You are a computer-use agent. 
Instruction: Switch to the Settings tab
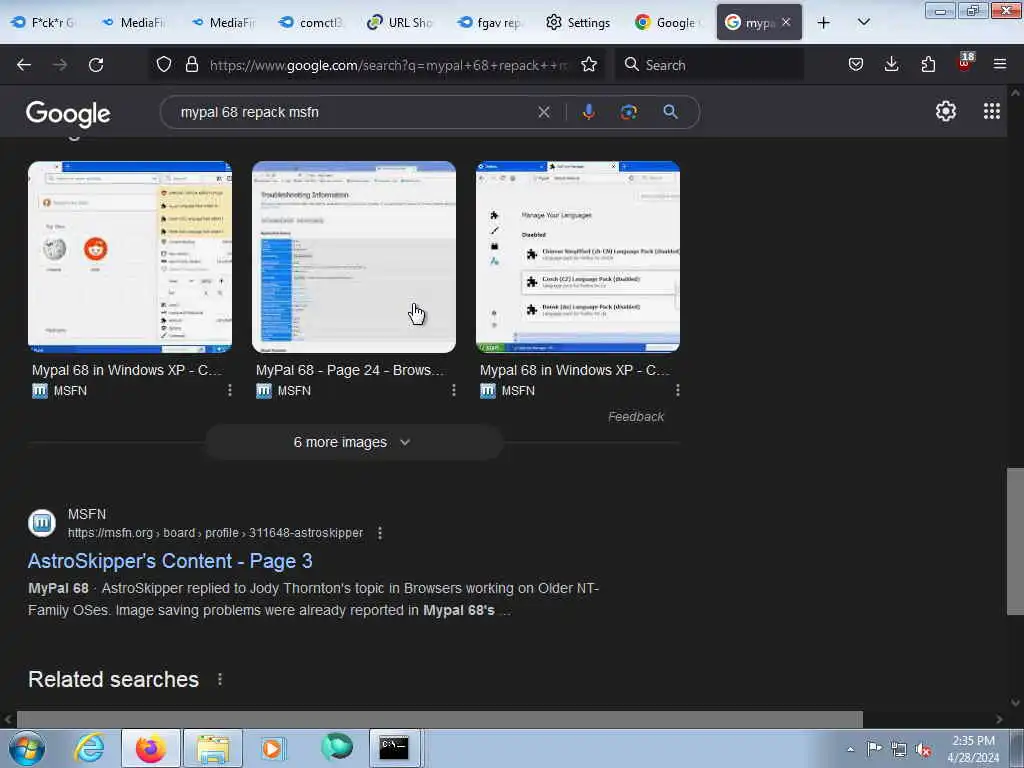[579, 22]
